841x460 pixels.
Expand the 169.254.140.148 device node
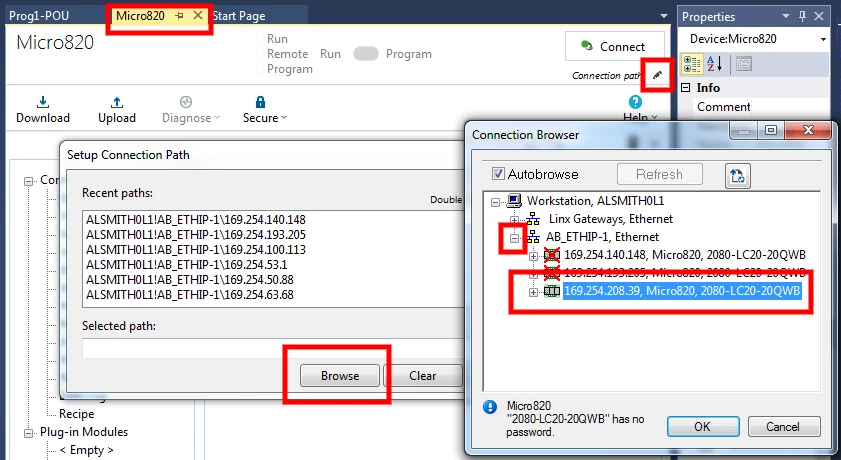tap(533, 256)
